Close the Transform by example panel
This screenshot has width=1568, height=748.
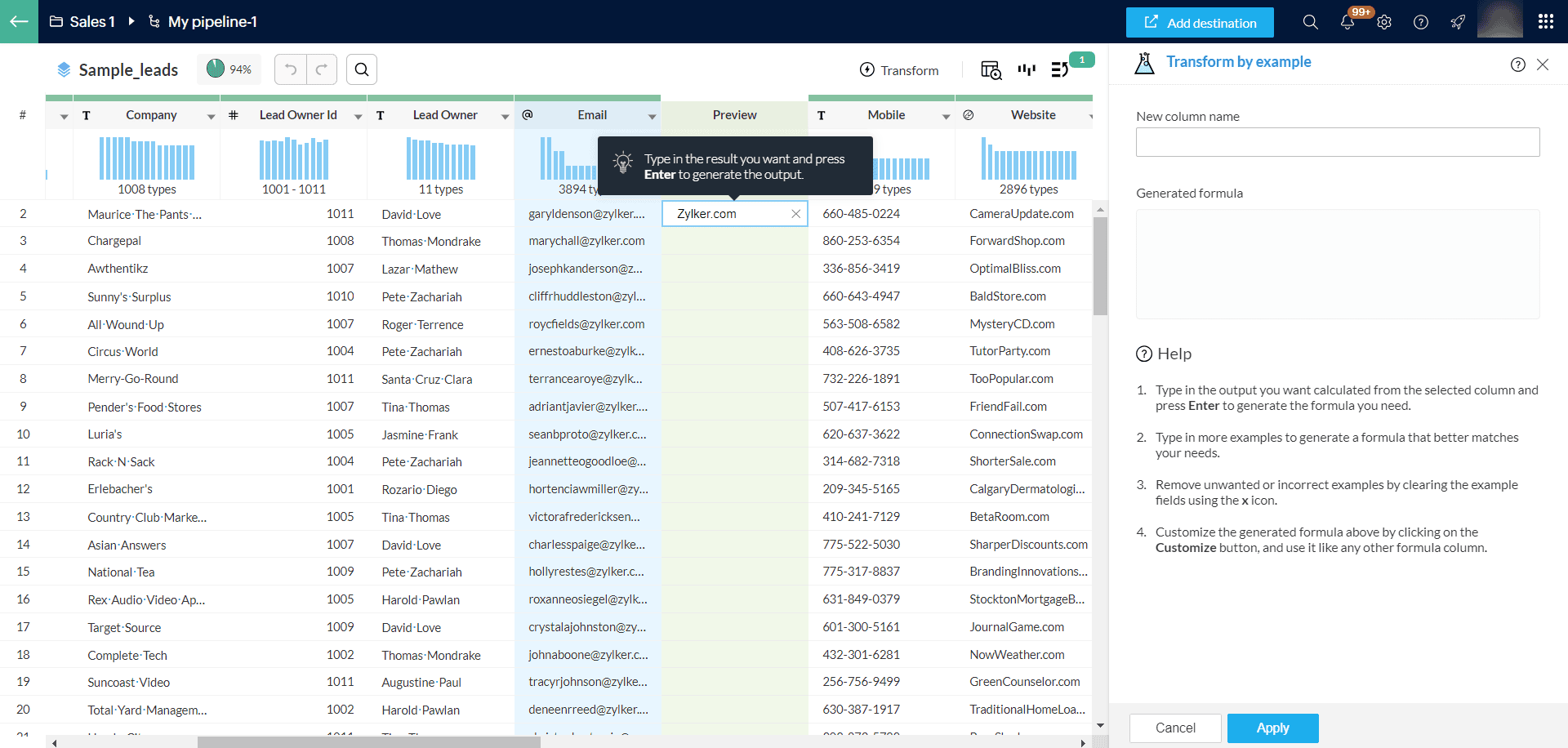1543,65
